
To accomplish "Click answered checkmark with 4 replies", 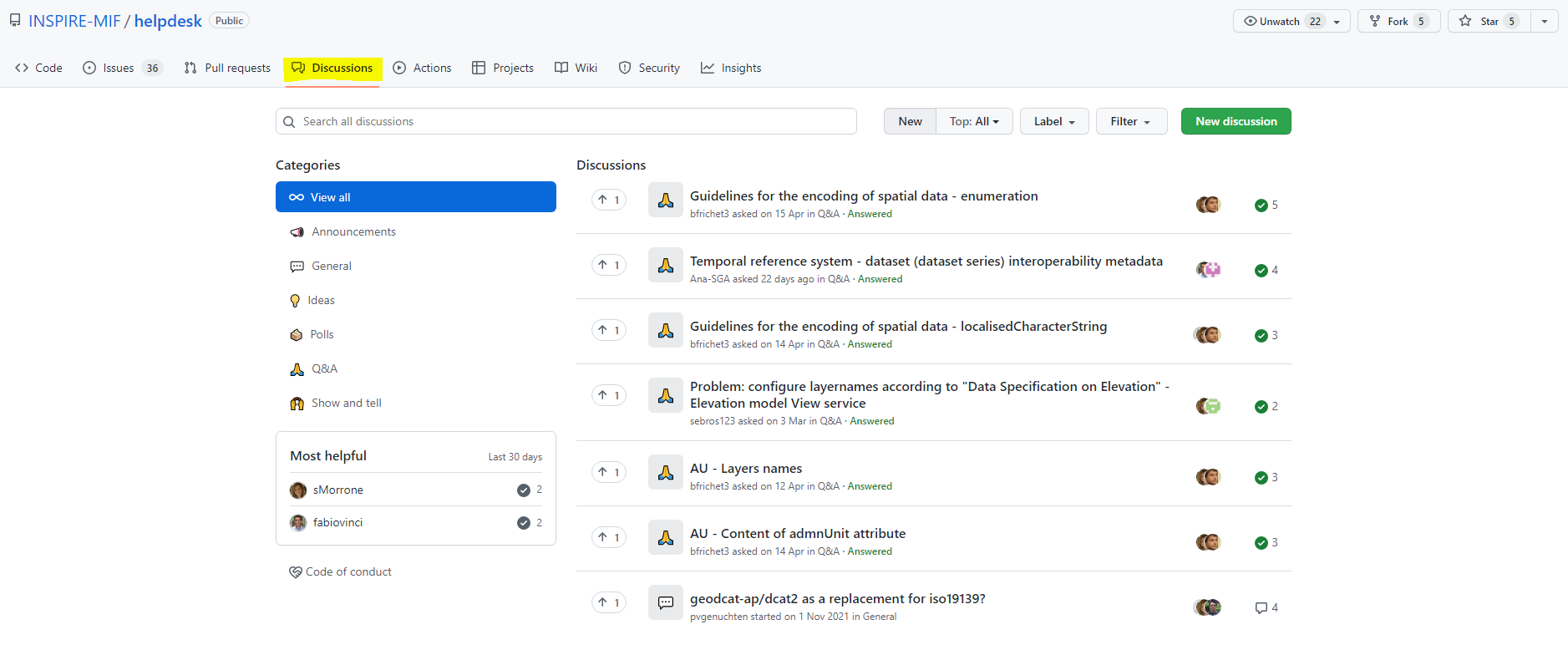I will click(x=1261, y=271).
